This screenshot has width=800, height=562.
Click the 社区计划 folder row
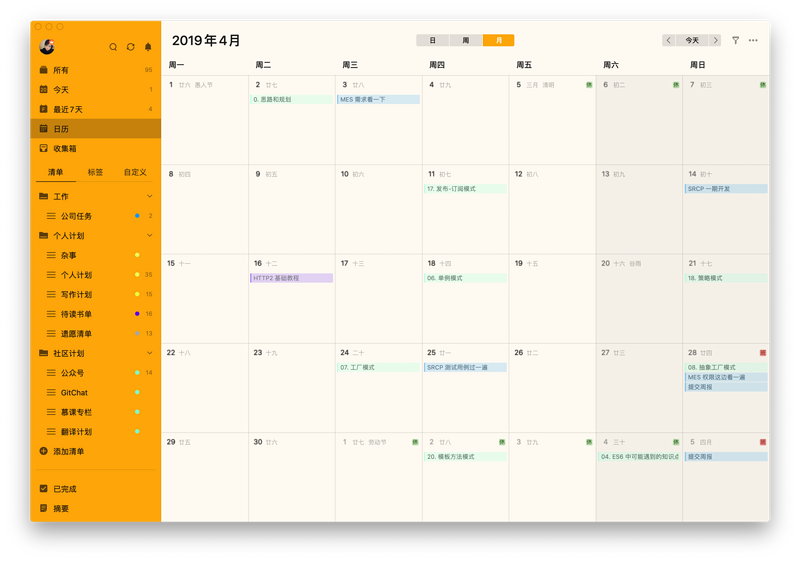point(95,353)
